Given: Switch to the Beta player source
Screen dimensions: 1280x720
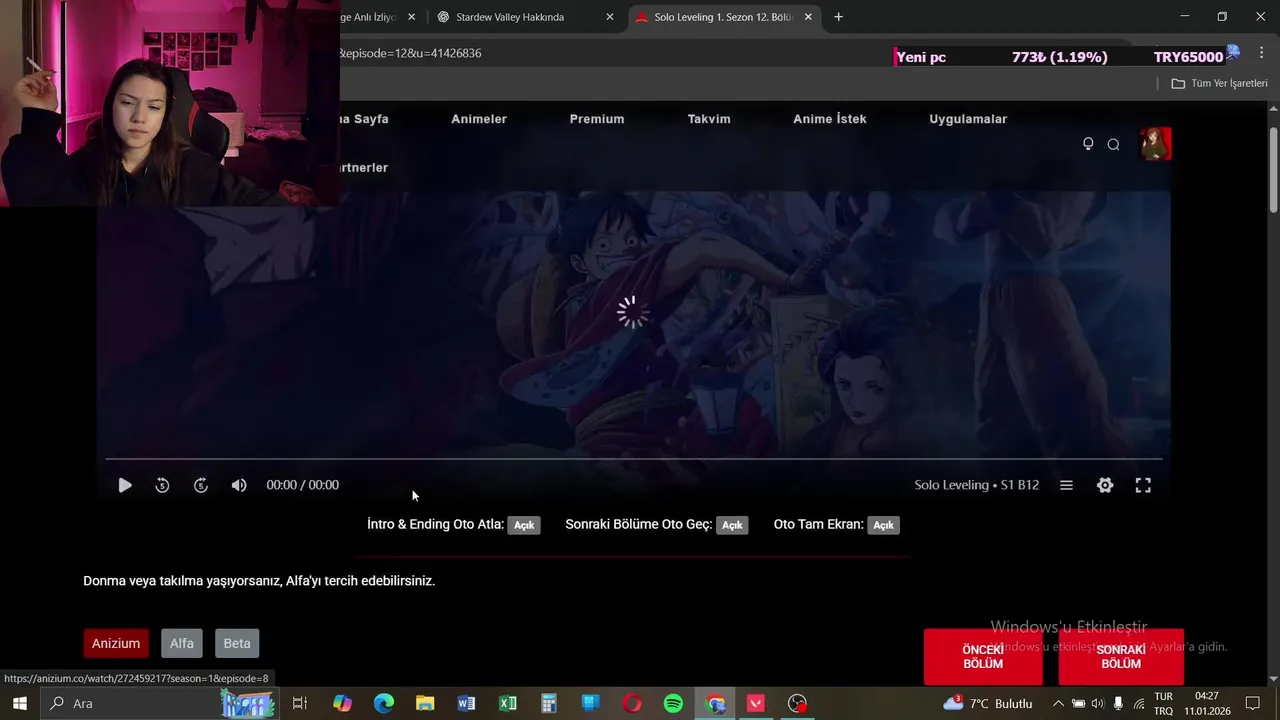Looking at the screenshot, I should (x=237, y=643).
